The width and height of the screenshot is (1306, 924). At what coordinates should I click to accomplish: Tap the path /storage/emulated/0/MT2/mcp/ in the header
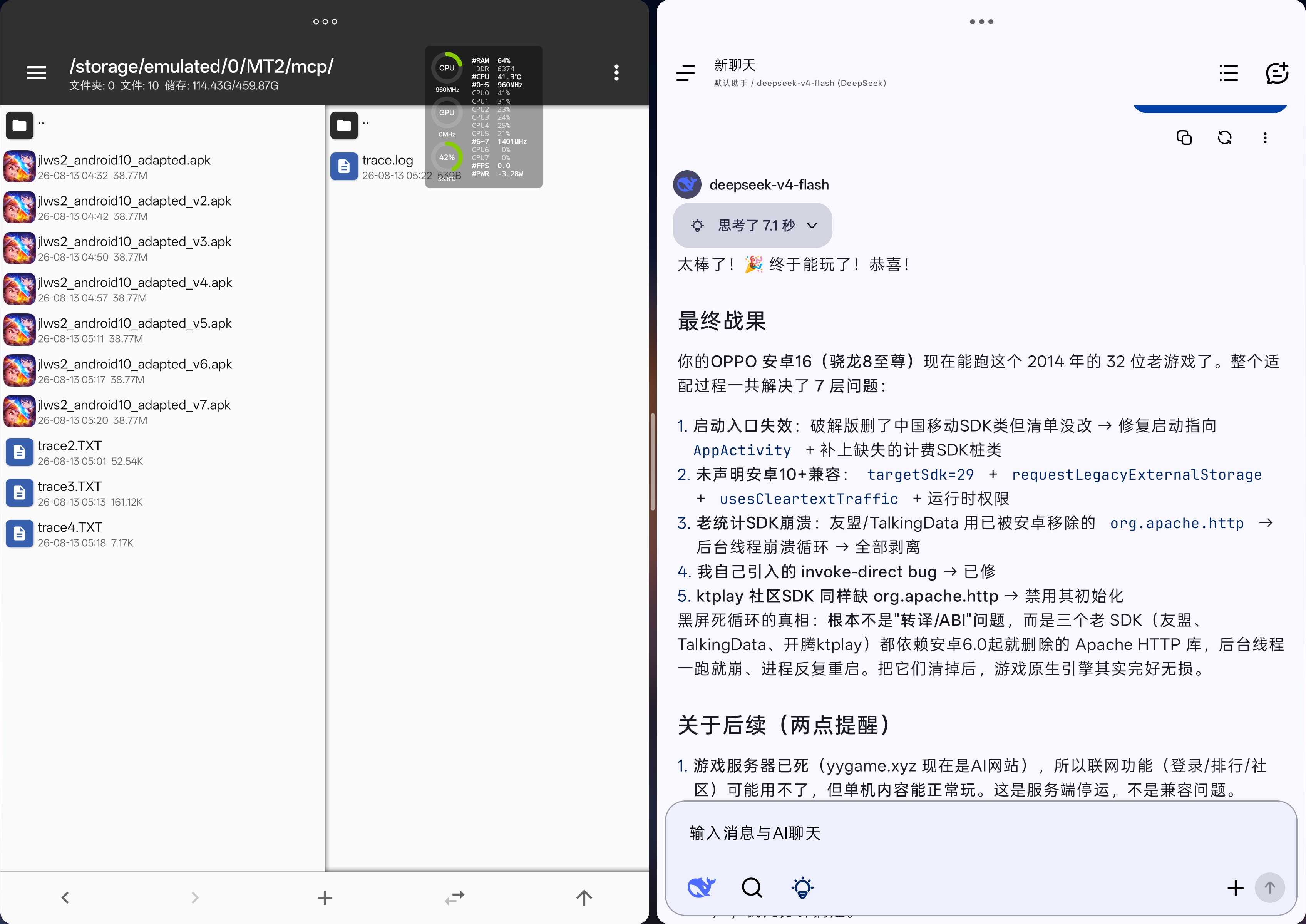201,66
